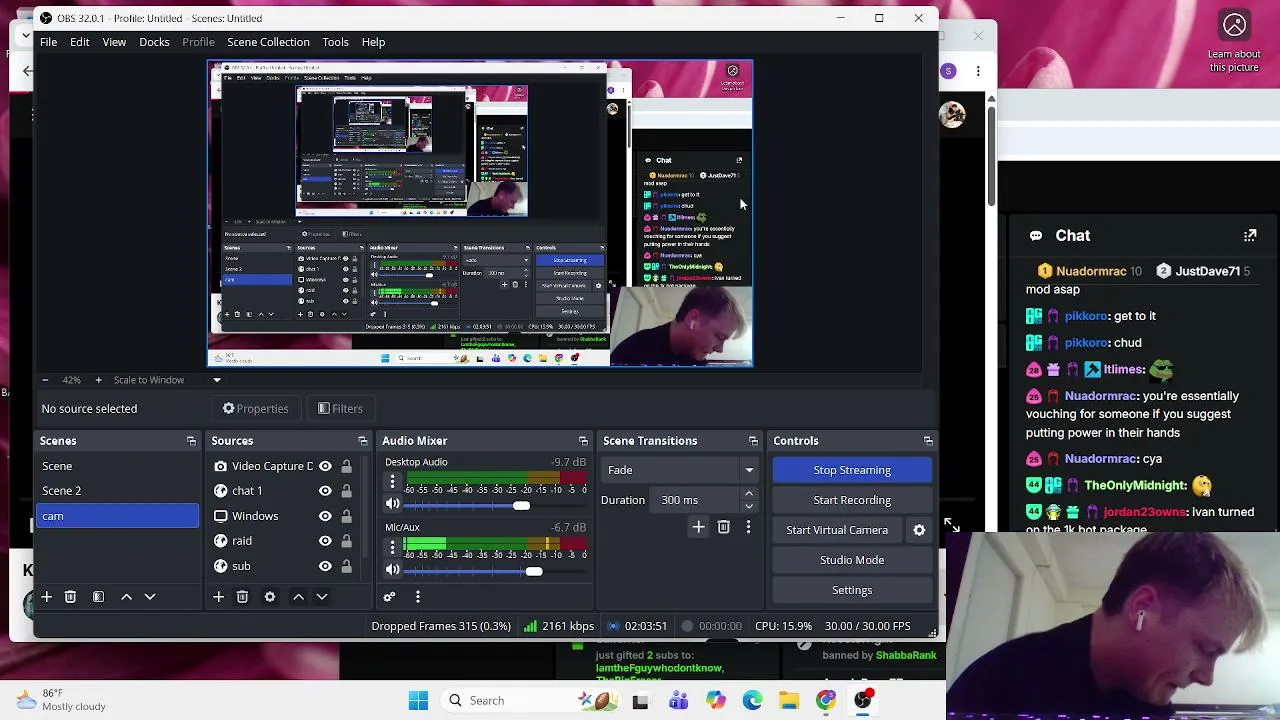Open Desktop Audio three-dot options menu
Screen dimensions: 1280x720
tap(392, 482)
